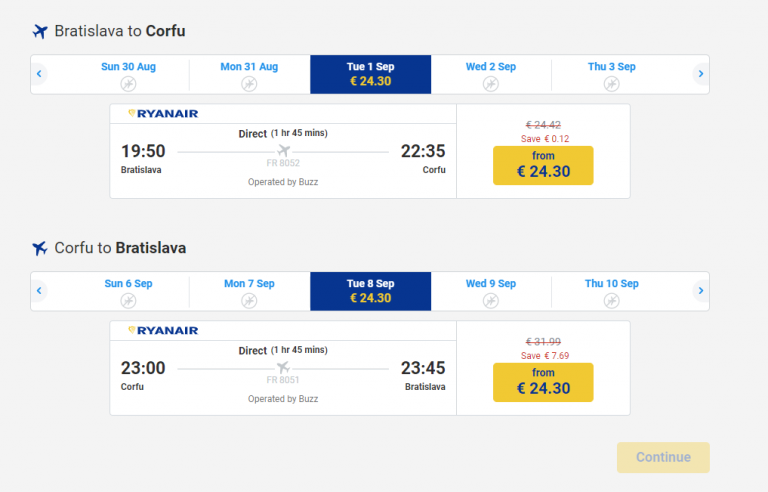This screenshot has height=492, width=768.
Task: Click the Ryanair logo on outbound flight
Action: [163, 114]
